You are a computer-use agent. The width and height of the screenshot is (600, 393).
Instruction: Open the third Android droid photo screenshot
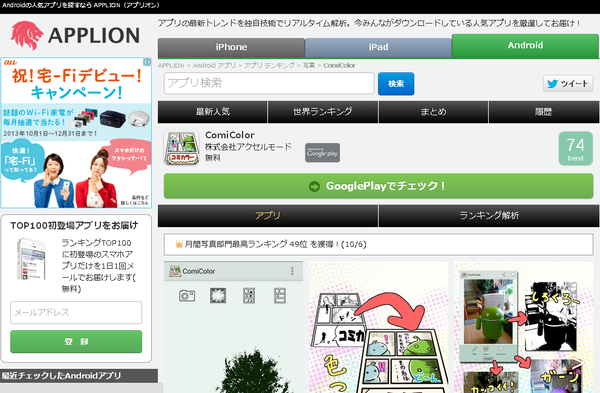coord(523,327)
